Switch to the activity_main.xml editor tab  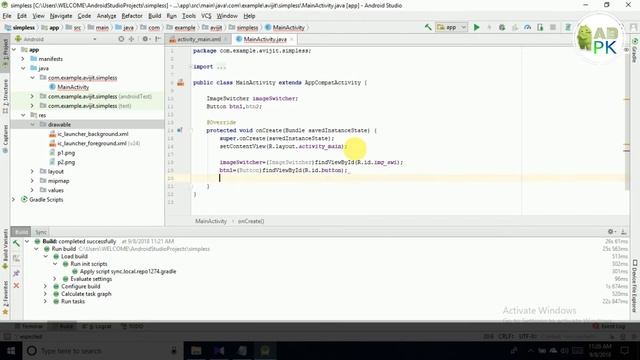click(x=199, y=39)
